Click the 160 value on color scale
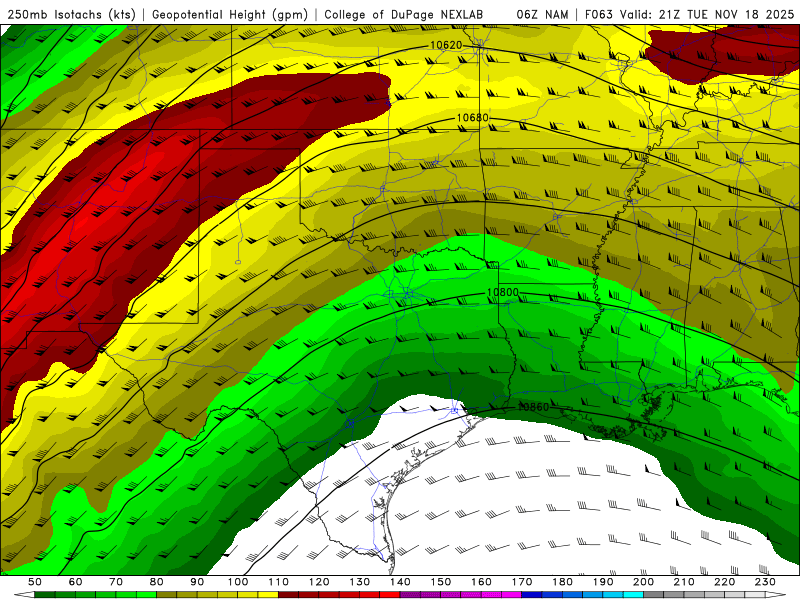The image size is (800, 600). click(x=481, y=582)
